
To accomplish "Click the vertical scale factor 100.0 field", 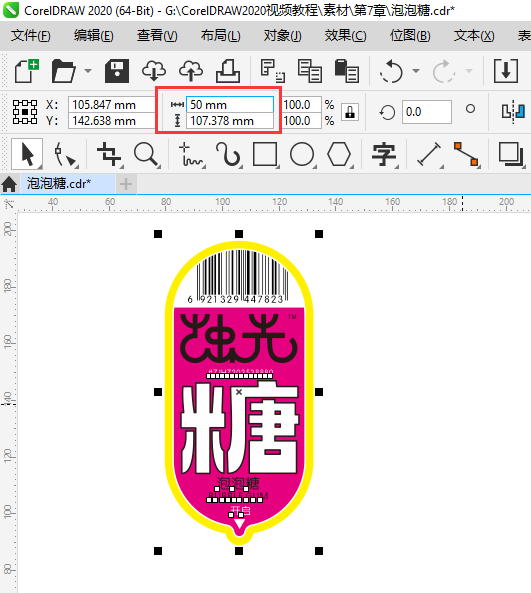I will [x=302, y=121].
